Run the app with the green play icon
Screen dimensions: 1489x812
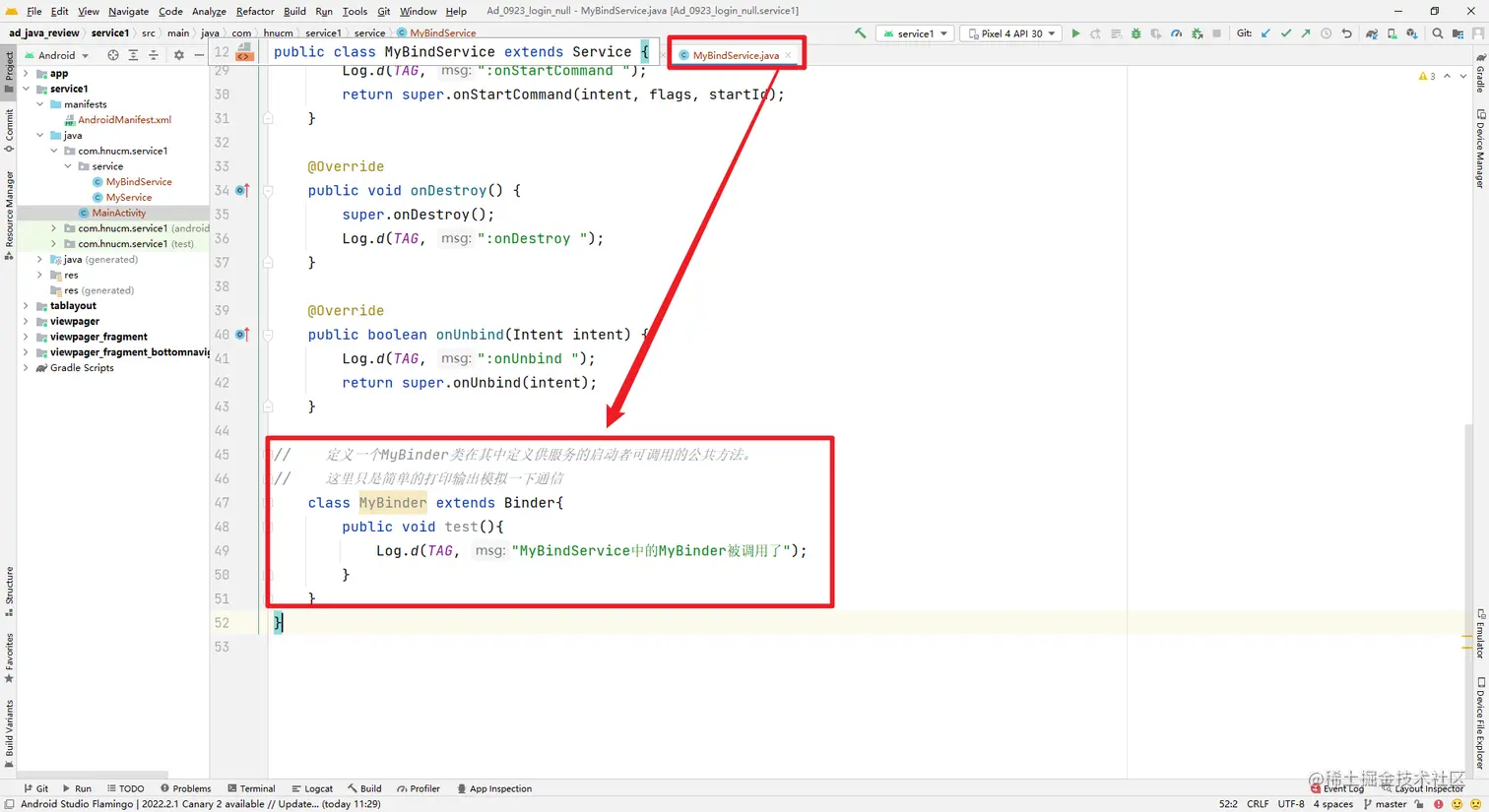1075,33
